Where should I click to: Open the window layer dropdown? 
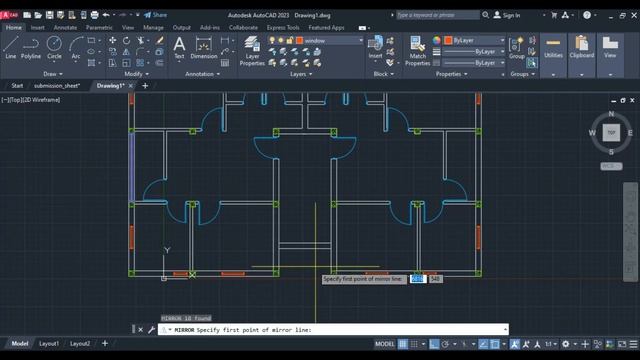pos(361,40)
